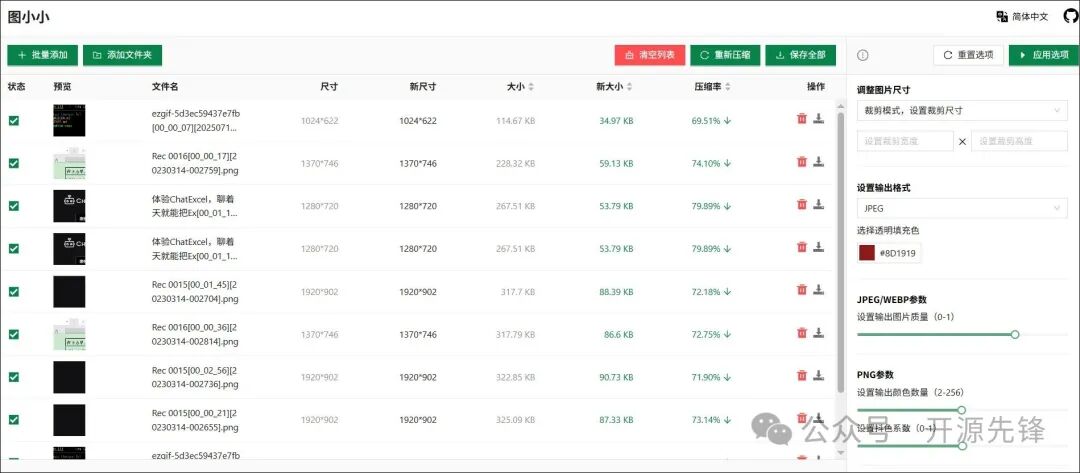Click the translate icon beside 简体中文
Viewport: 1080px width, 473px height.
(x=1002, y=17)
